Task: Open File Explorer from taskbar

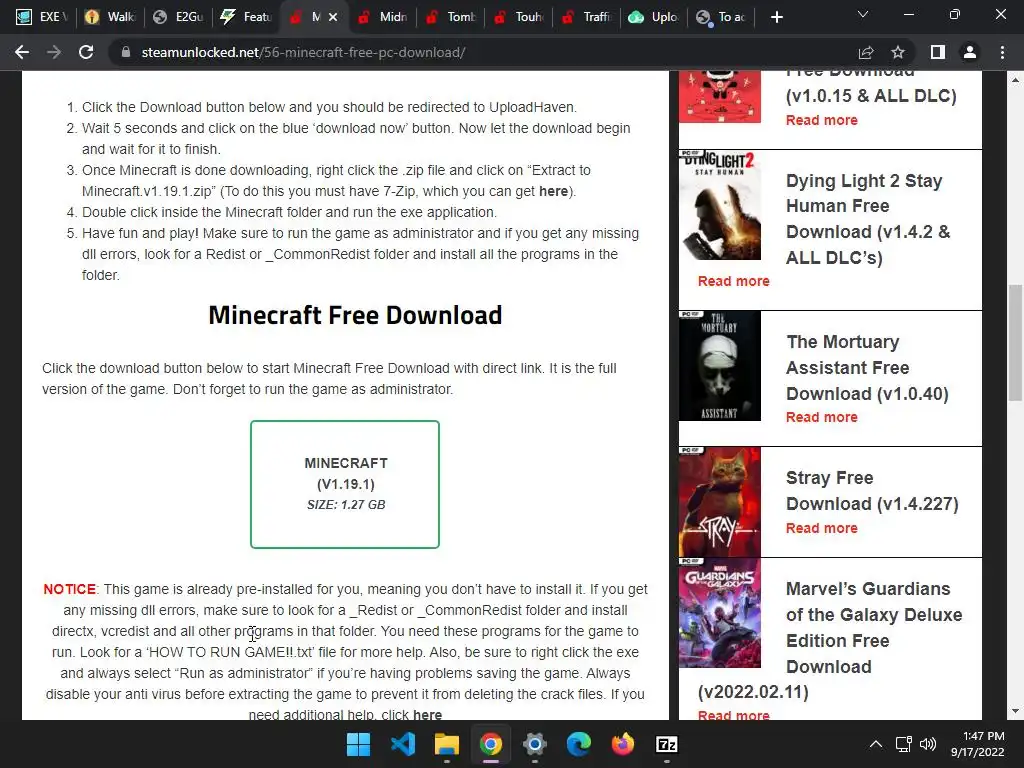Action: click(447, 744)
